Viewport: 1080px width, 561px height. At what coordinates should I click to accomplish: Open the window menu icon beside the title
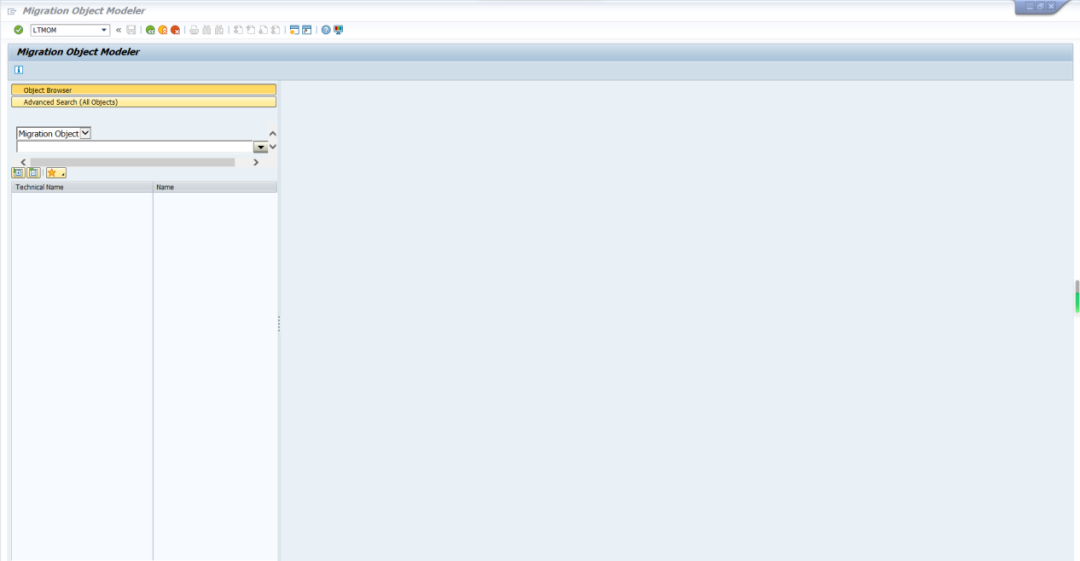coord(12,11)
